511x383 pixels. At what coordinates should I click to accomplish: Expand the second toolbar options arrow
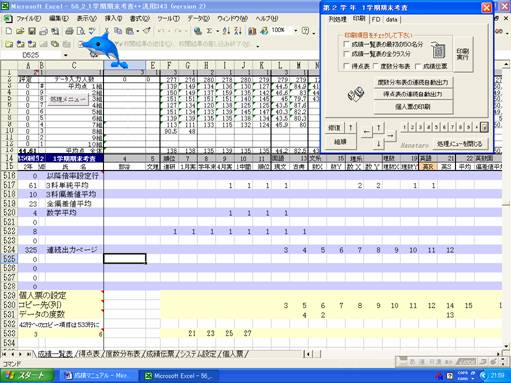[x=258, y=46]
